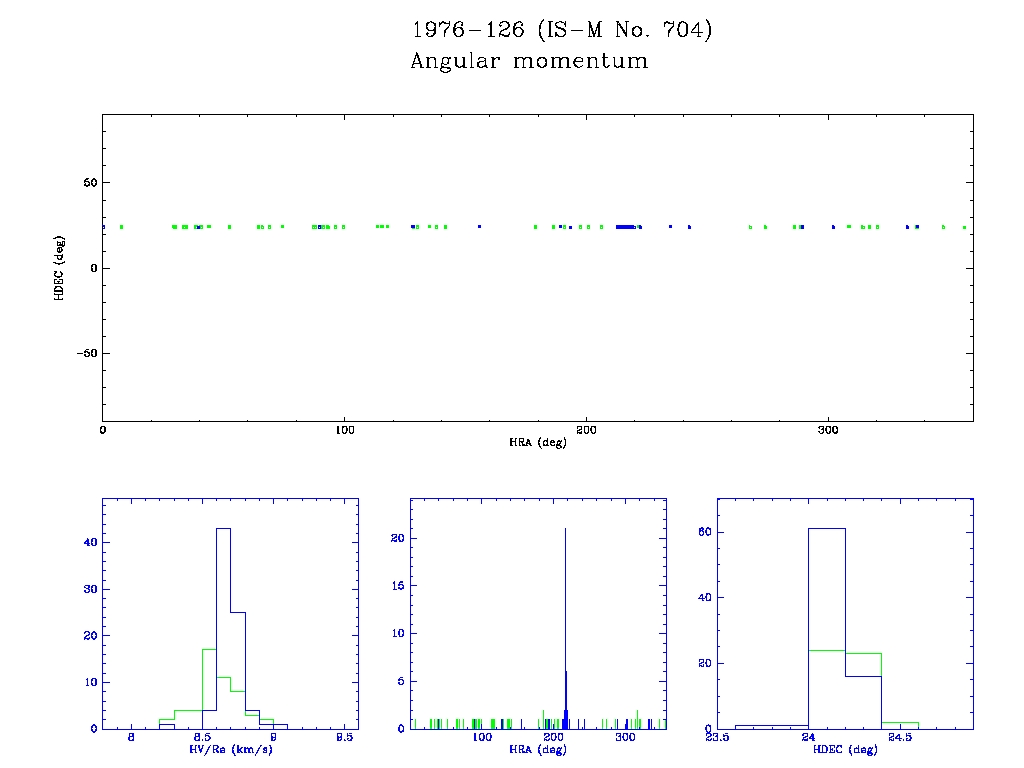Click the HV/Re (km/s) axis label

coord(229,749)
